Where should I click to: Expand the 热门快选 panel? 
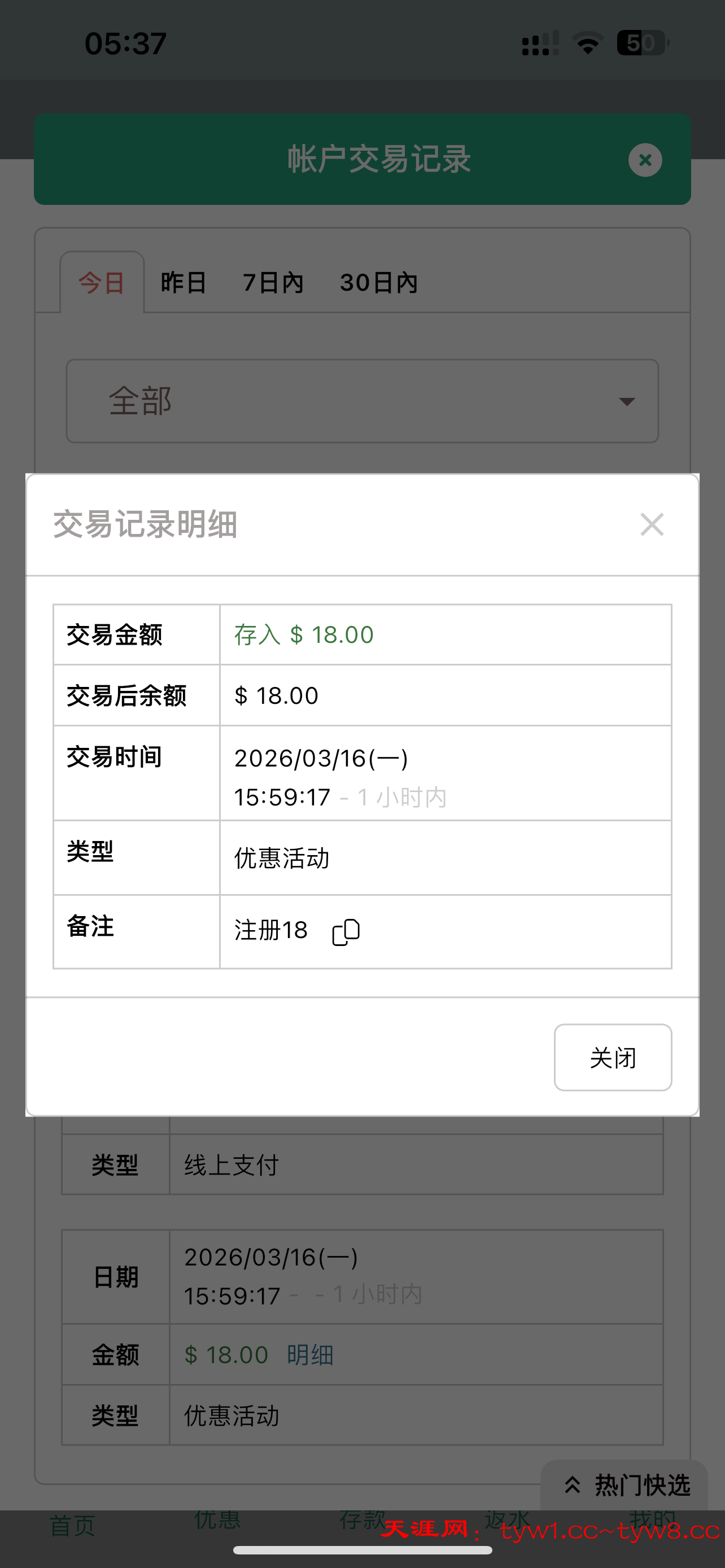[x=641, y=1485]
